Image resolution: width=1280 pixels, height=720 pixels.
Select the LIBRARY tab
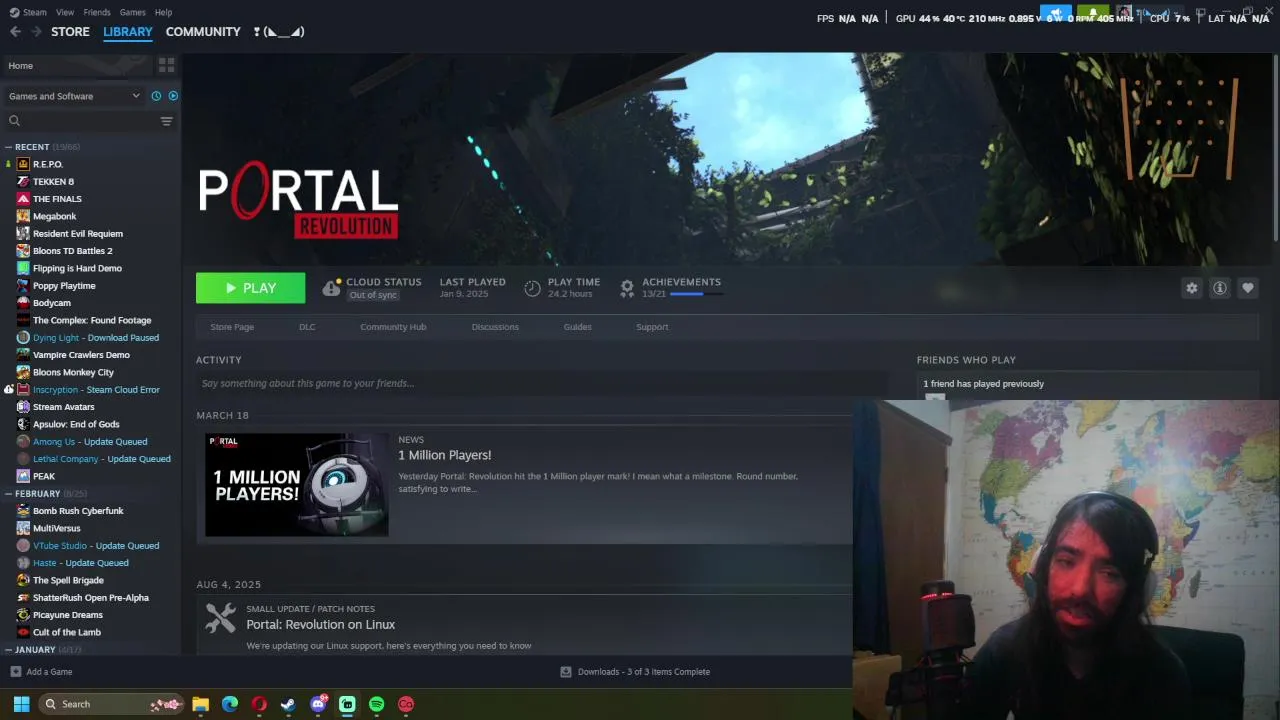click(128, 32)
